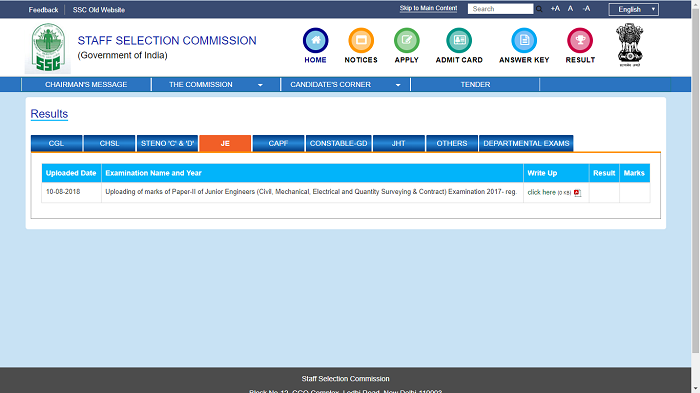Open the Tender menu item

[x=475, y=84]
